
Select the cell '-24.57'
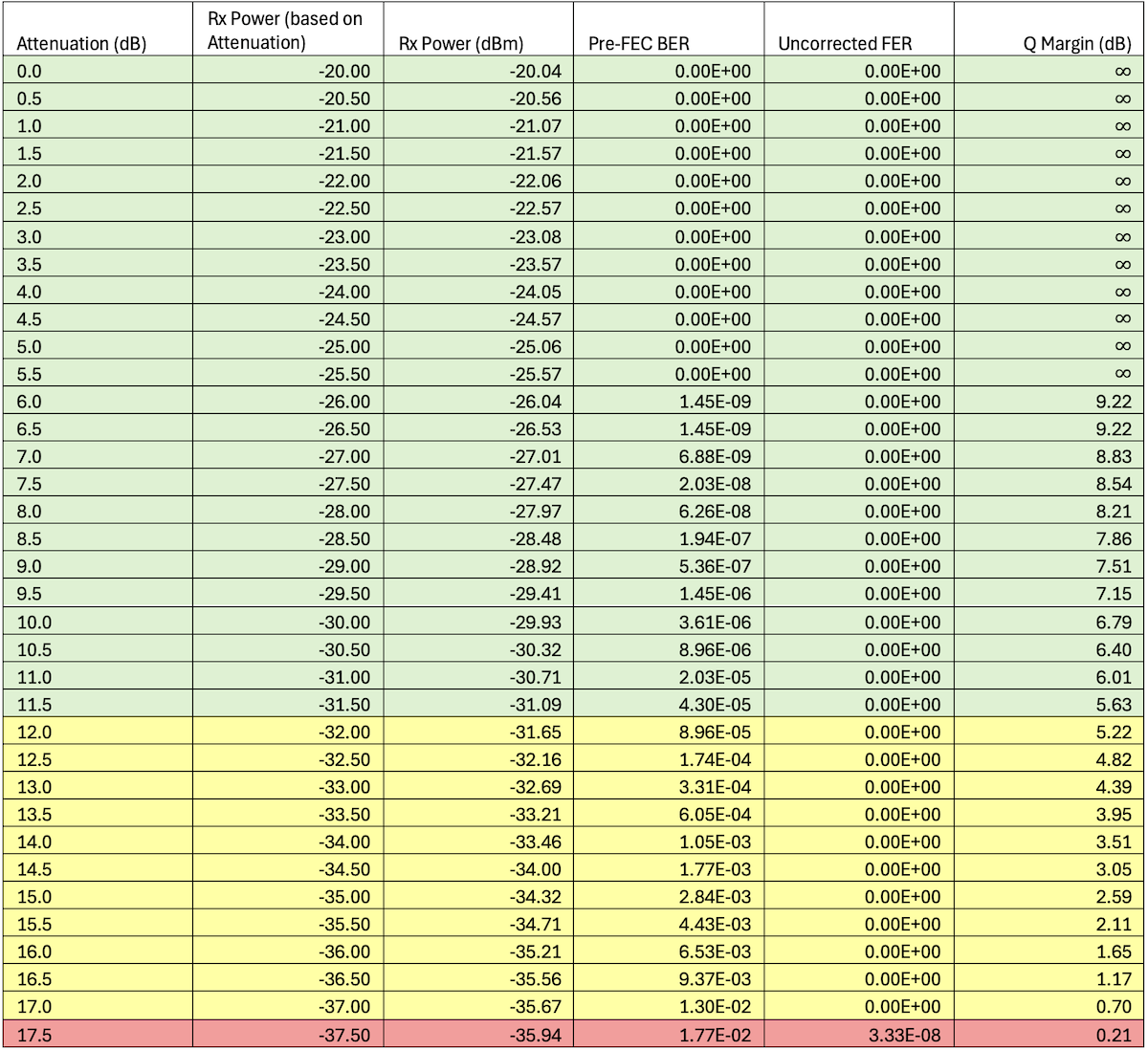(478, 319)
